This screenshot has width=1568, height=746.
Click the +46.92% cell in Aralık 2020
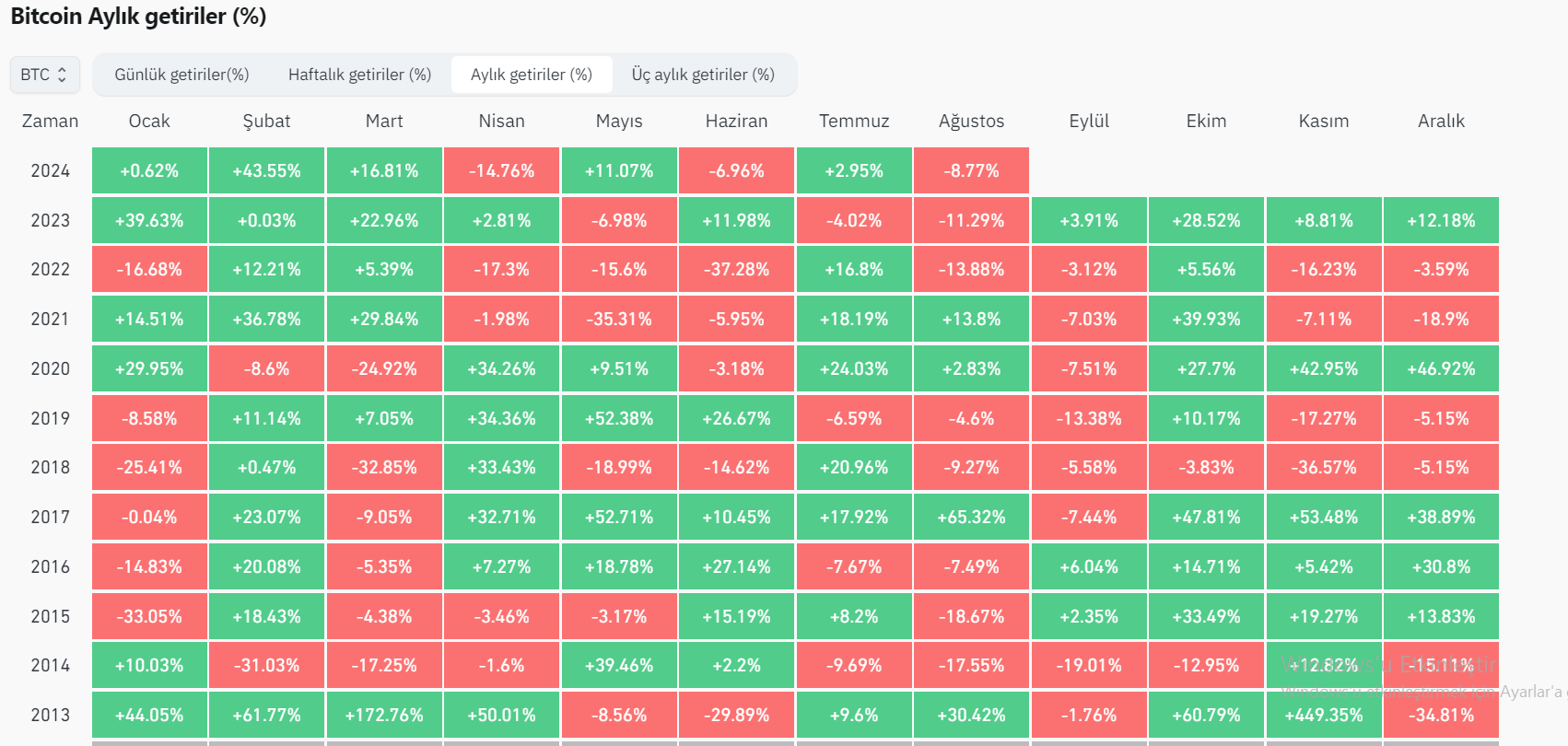tap(1441, 369)
